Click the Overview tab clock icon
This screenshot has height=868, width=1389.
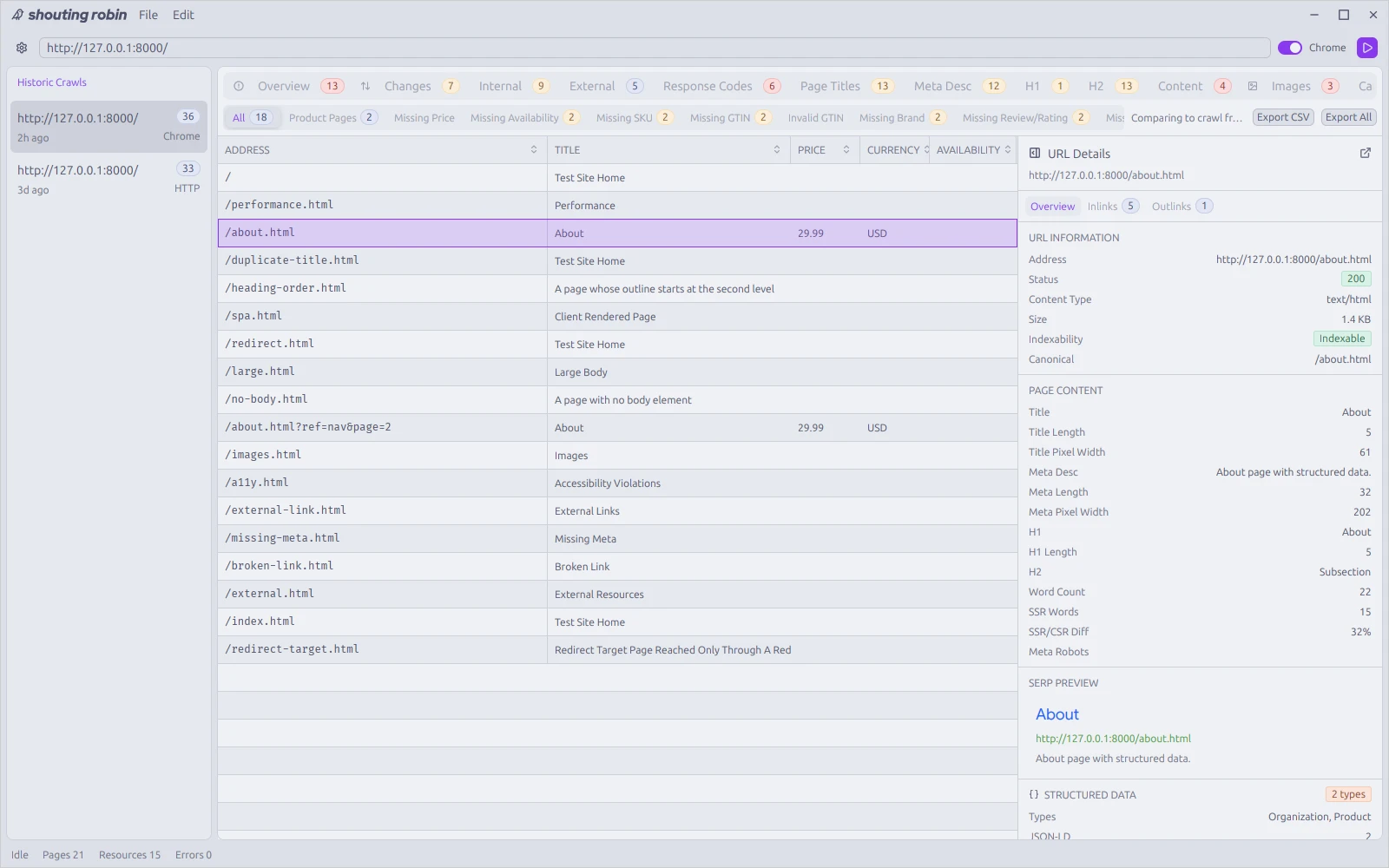pyautogui.click(x=239, y=86)
